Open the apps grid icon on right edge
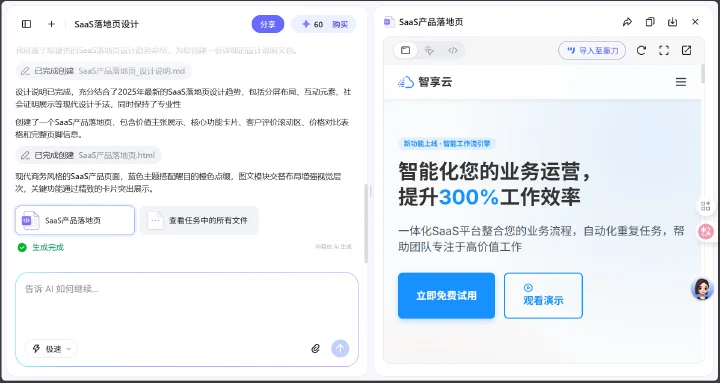Screen dimensions: 720x383 pyautogui.click(x=705, y=206)
